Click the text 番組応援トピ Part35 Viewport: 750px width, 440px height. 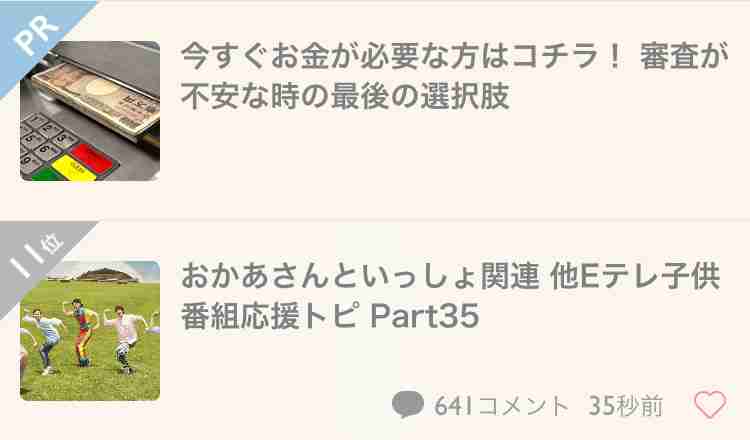pos(330,316)
